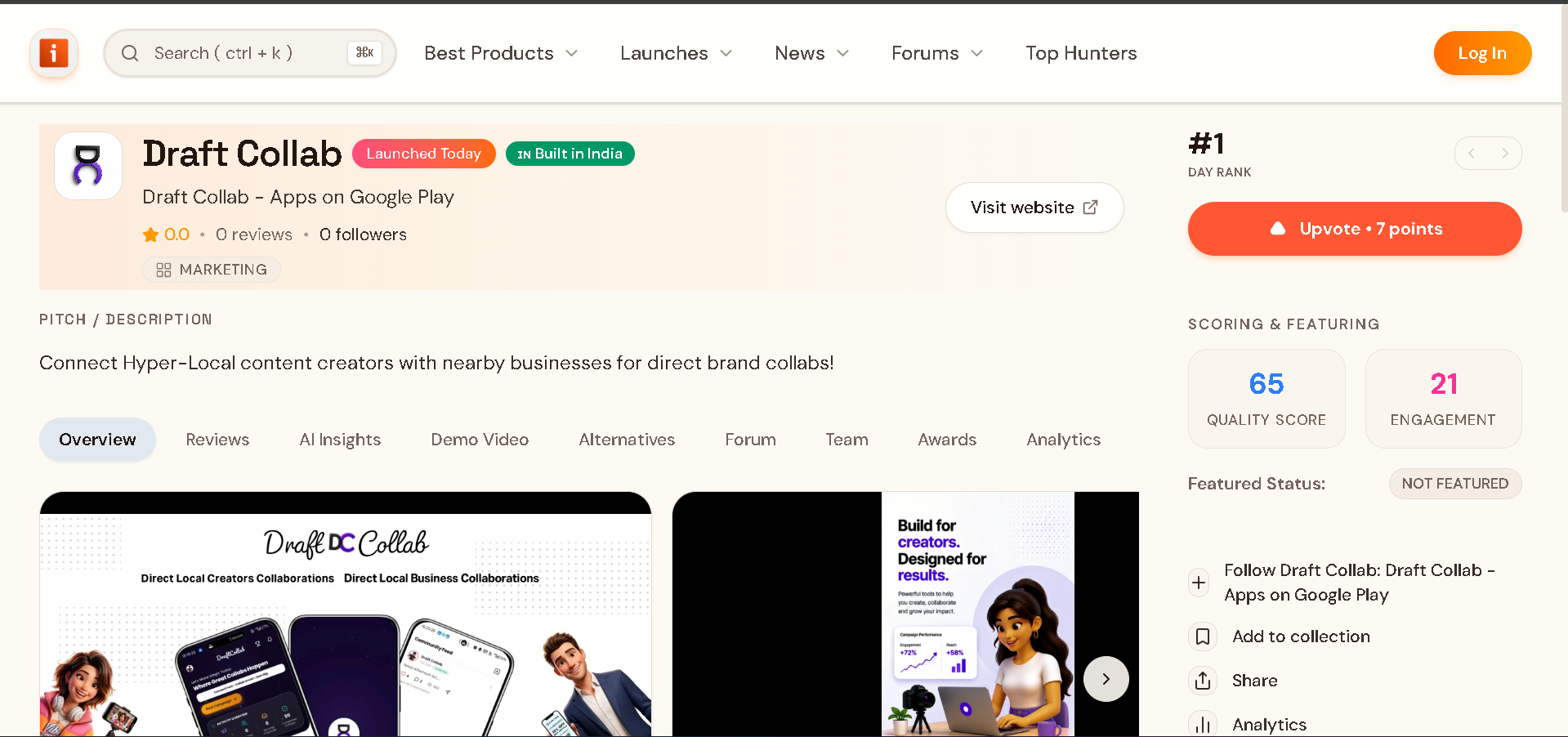This screenshot has width=1568, height=737.
Task: Click the 0 reviews text
Action: tap(254, 234)
